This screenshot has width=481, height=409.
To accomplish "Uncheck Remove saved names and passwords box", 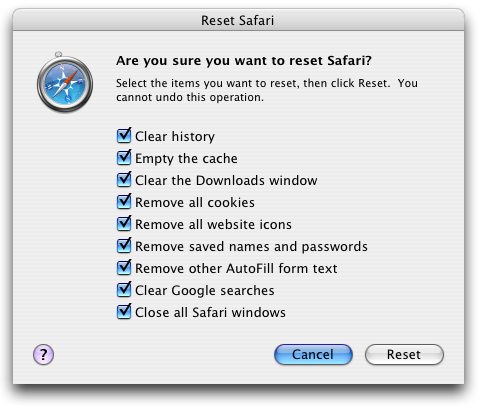I will pos(124,246).
